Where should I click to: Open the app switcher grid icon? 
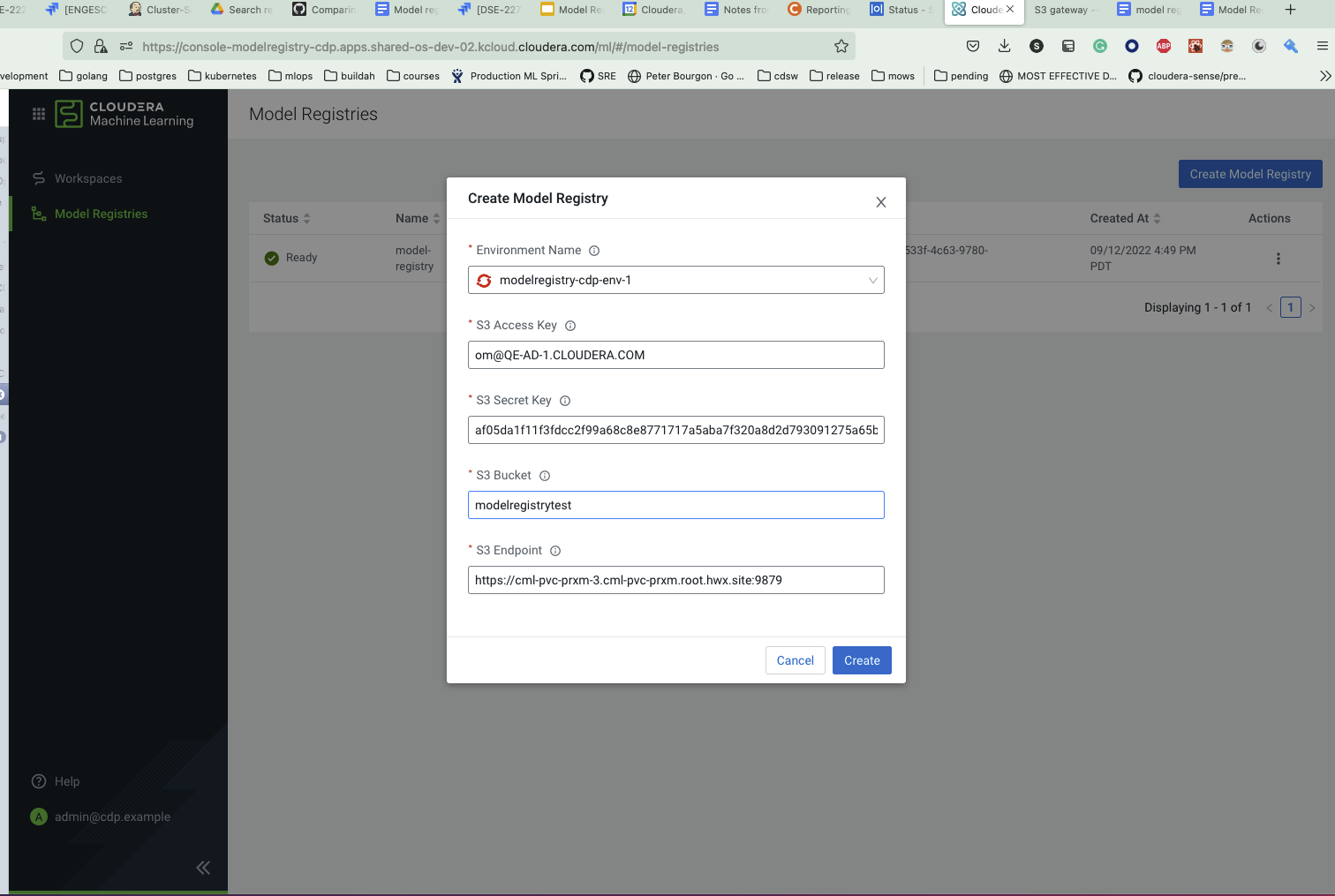pyautogui.click(x=39, y=114)
